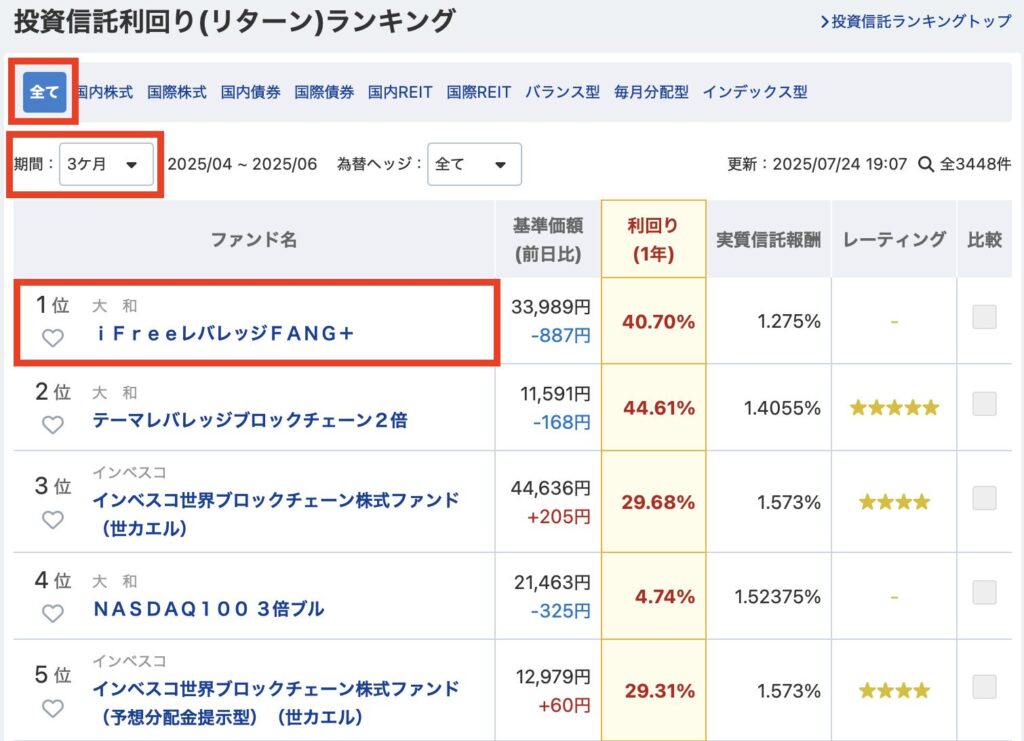Click heart icon in the 5位 row
Image resolution: width=1024 pixels, height=741 pixels.
pyautogui.click(x=53, y=708)
